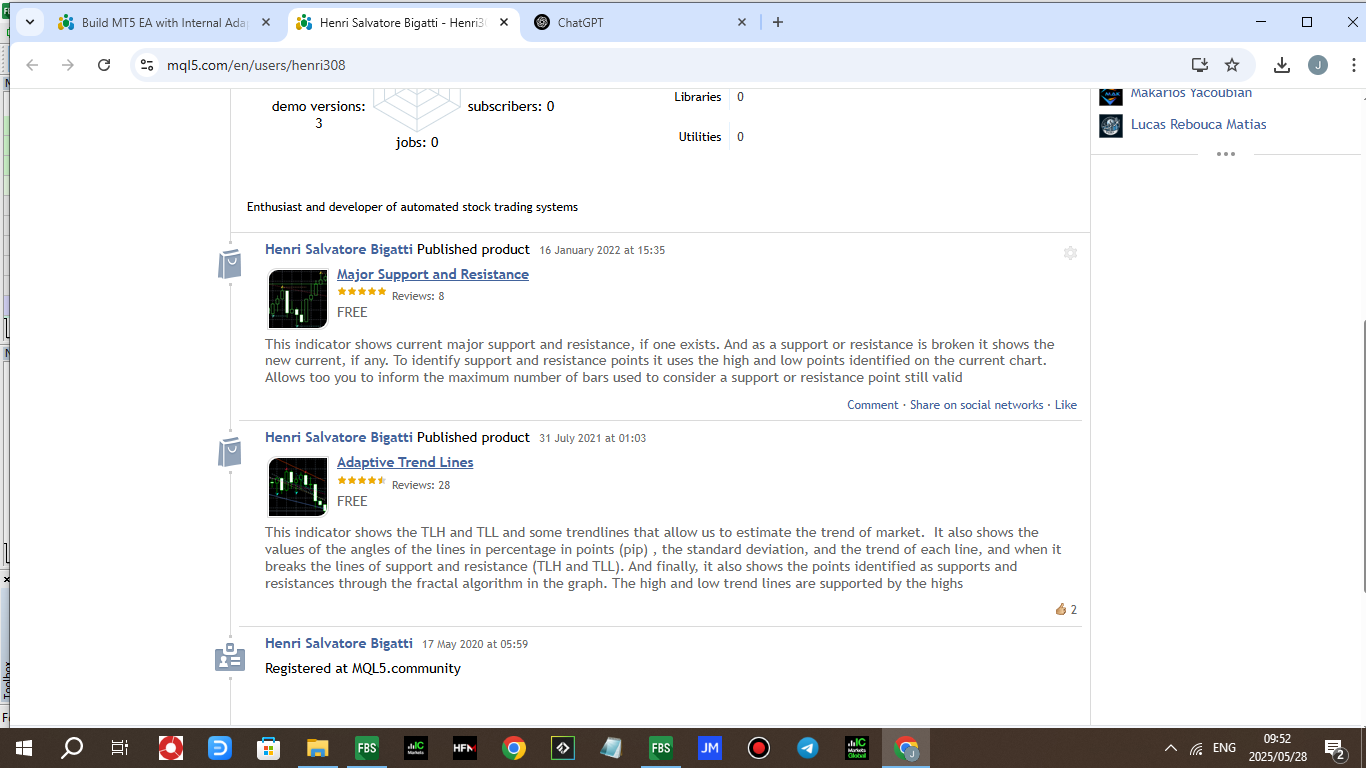The width and height of the screenshot is (1366, 768).
Task: Open notification center
Action: [x=1334, y=748]
